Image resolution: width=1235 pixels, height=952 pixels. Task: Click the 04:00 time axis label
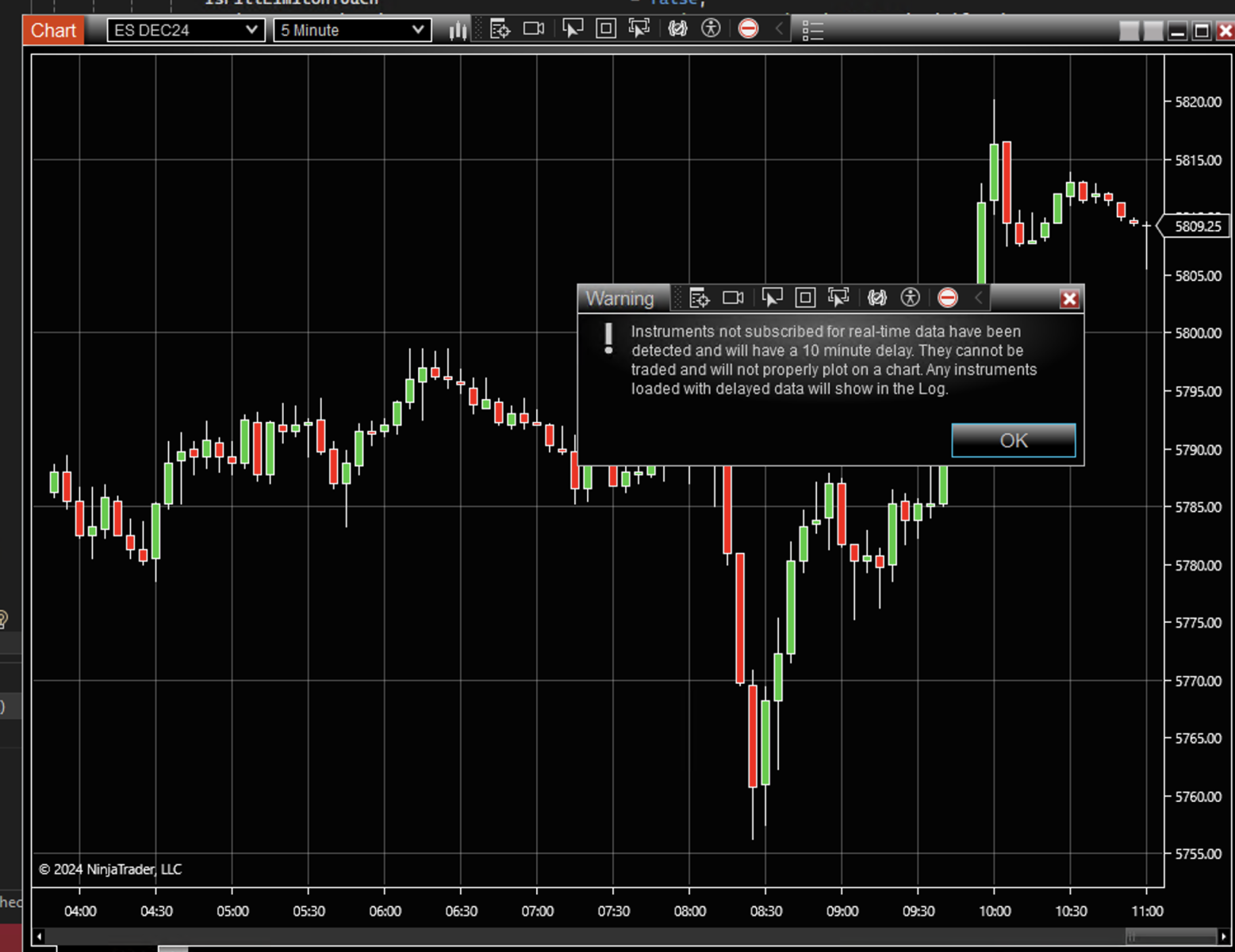tap(80, 911)
